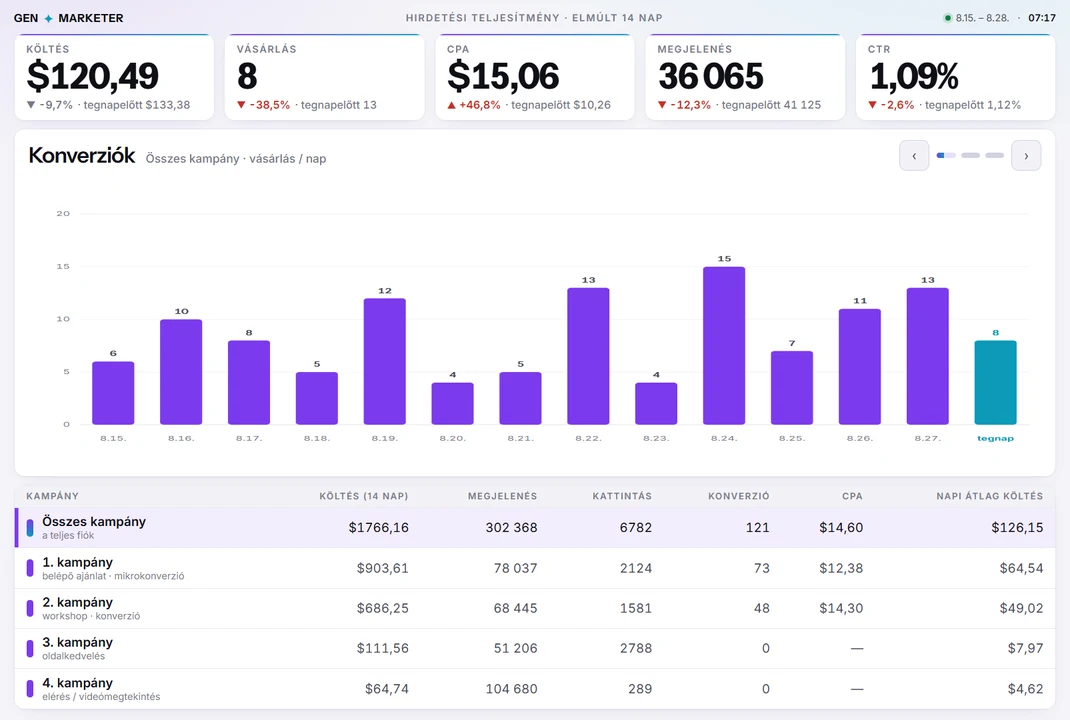Click the green live status dot
The image size is (1070, 720).
pyautogui.click(x=947, y=18)
